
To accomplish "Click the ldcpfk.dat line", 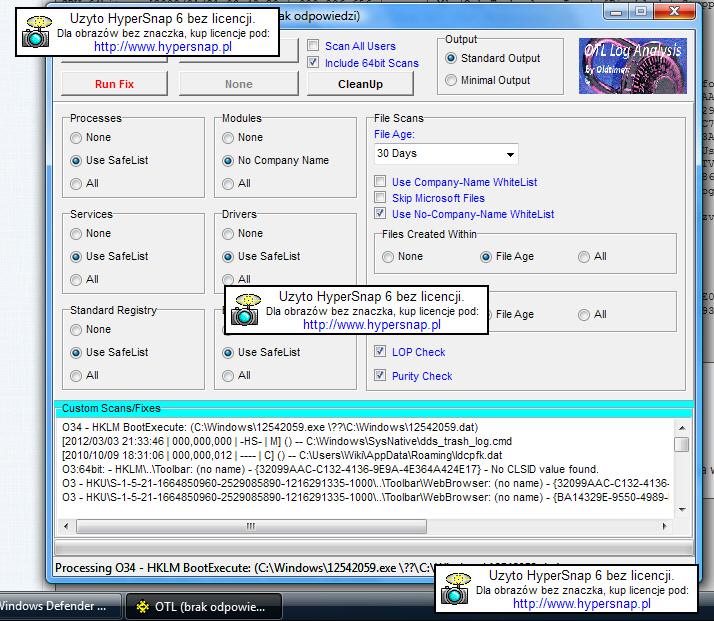I will click(x=282, y=455).
